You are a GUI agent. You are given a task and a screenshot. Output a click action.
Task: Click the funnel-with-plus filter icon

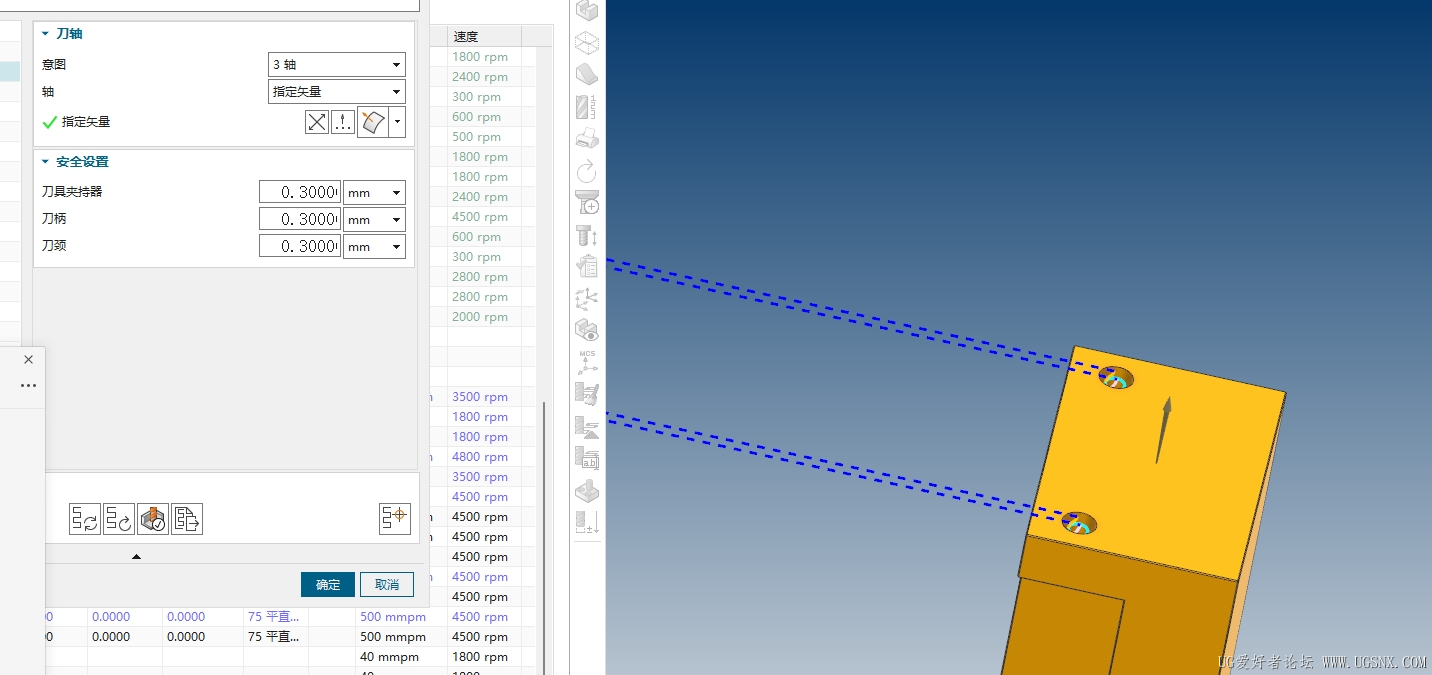click(587, 202)
